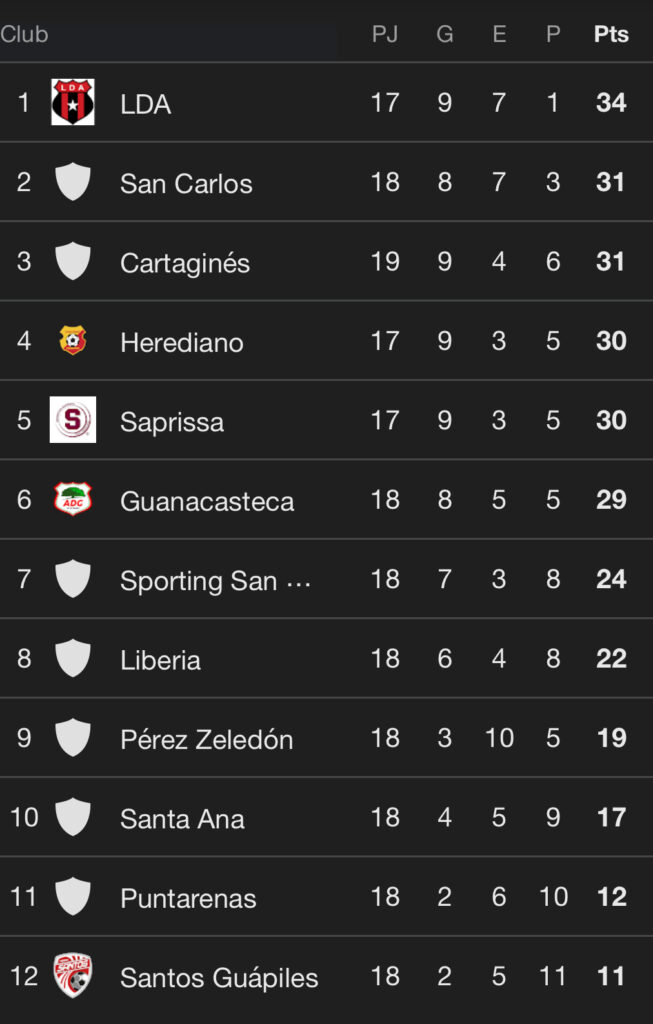The width and height of the screenshot is (653, 1024).
Task: Select the Cartaginés team name
Action: pyautogui.click(x=185, y=263)
